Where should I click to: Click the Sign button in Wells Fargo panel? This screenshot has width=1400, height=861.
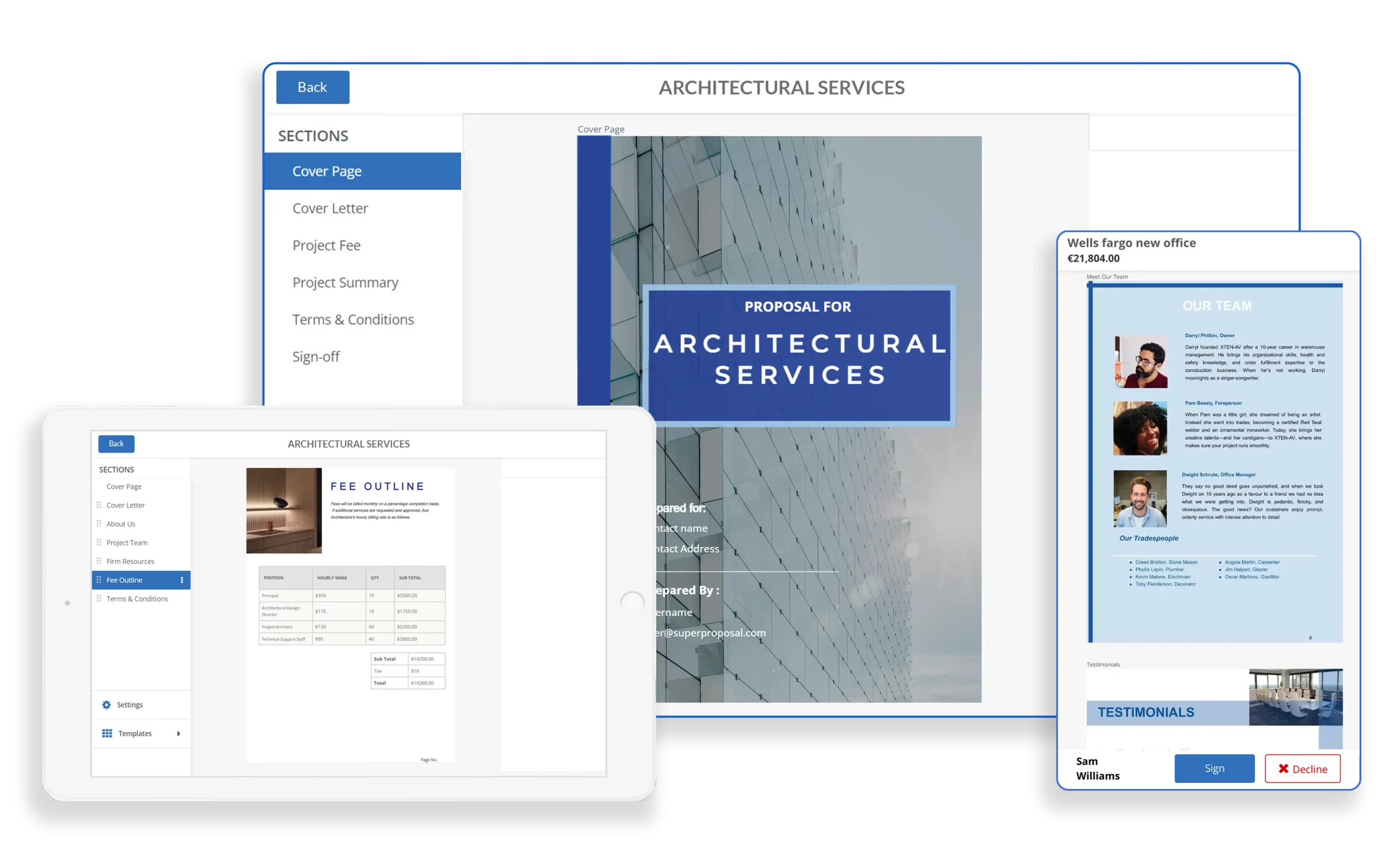(1215, 768)
